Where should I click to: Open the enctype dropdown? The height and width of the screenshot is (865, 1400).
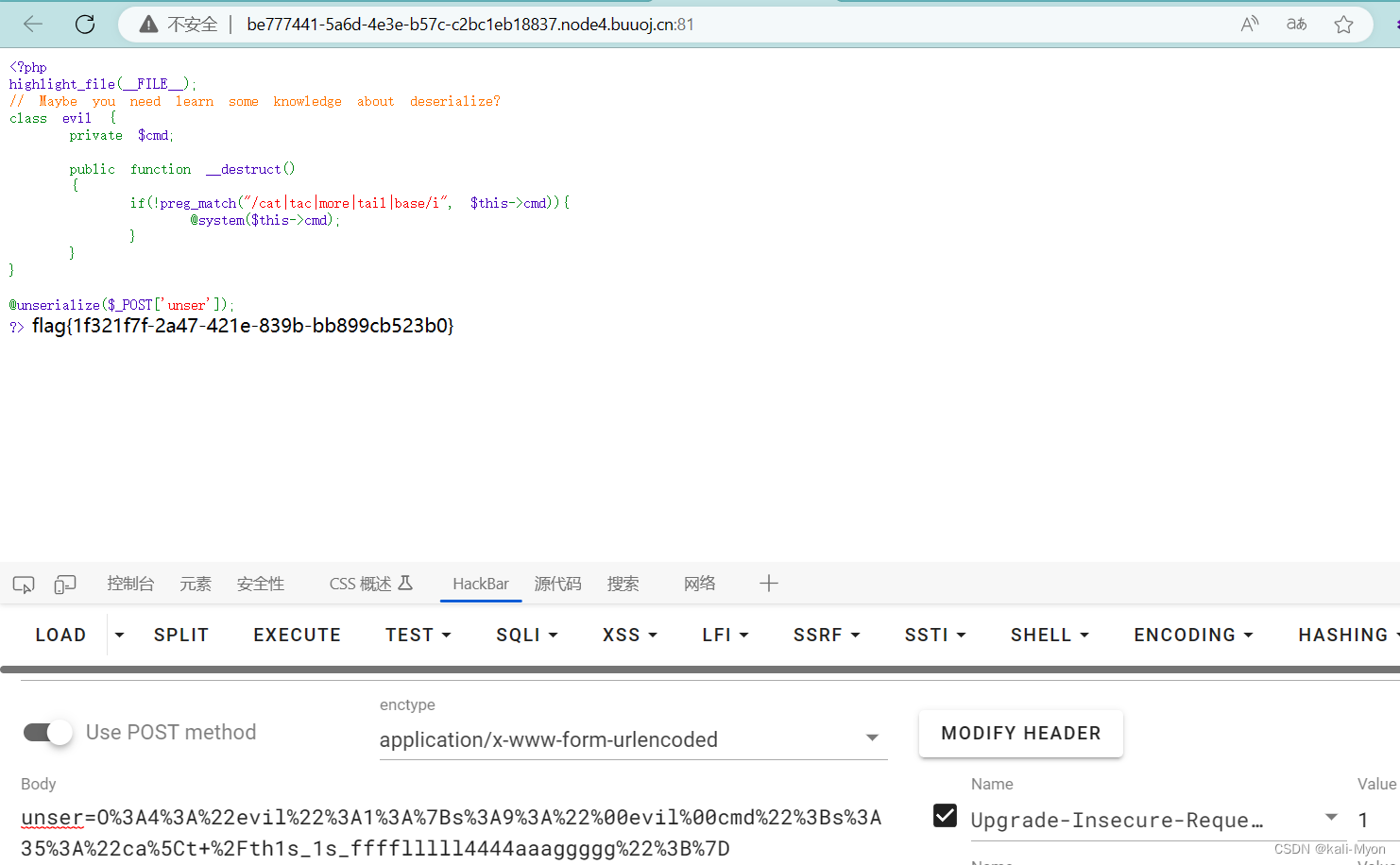click(872, 739)
